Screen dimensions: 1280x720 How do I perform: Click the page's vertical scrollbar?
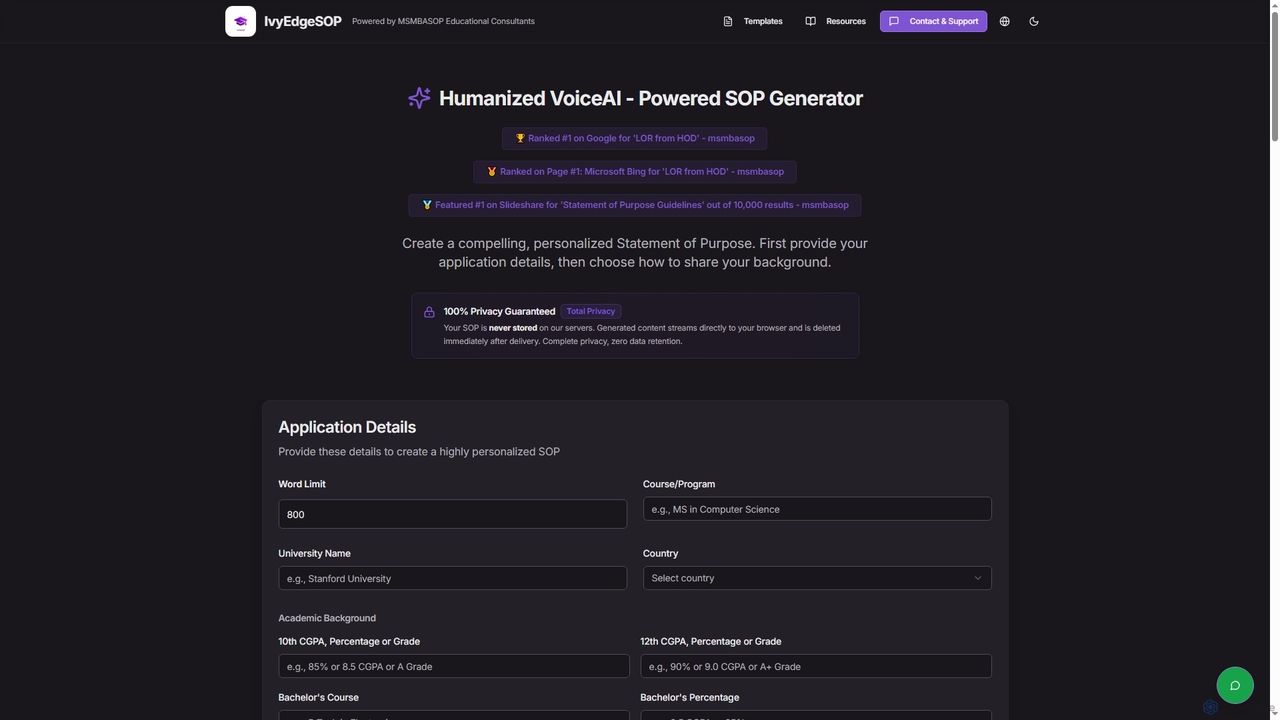1274,75
